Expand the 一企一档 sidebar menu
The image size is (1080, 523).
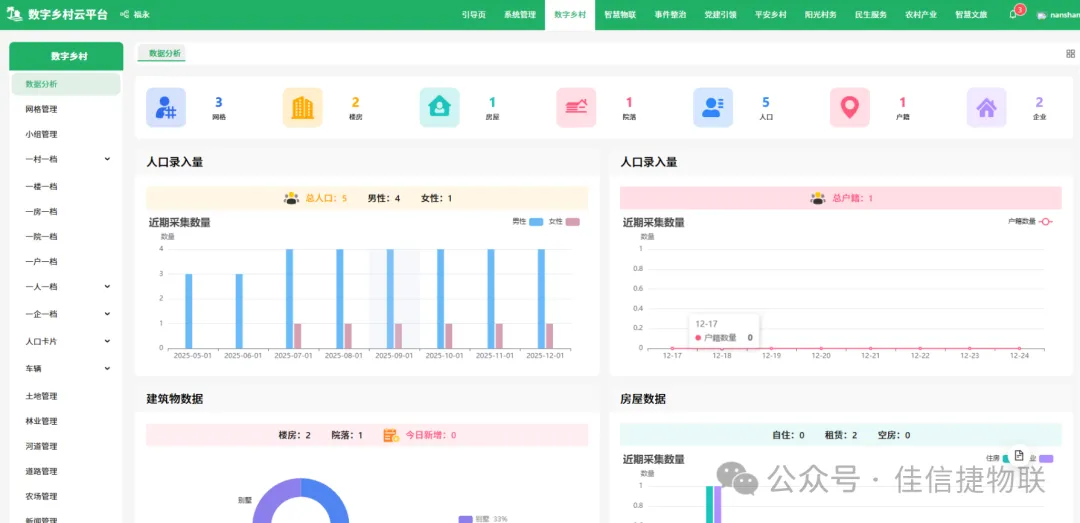click(x=66, y=314)
